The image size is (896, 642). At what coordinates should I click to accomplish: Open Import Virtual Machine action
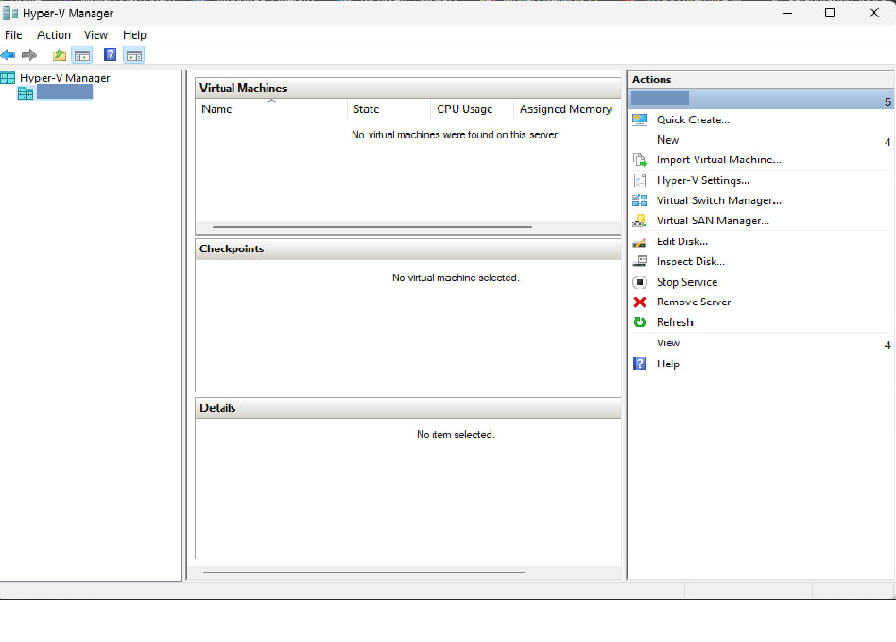(x=719, y=160)
